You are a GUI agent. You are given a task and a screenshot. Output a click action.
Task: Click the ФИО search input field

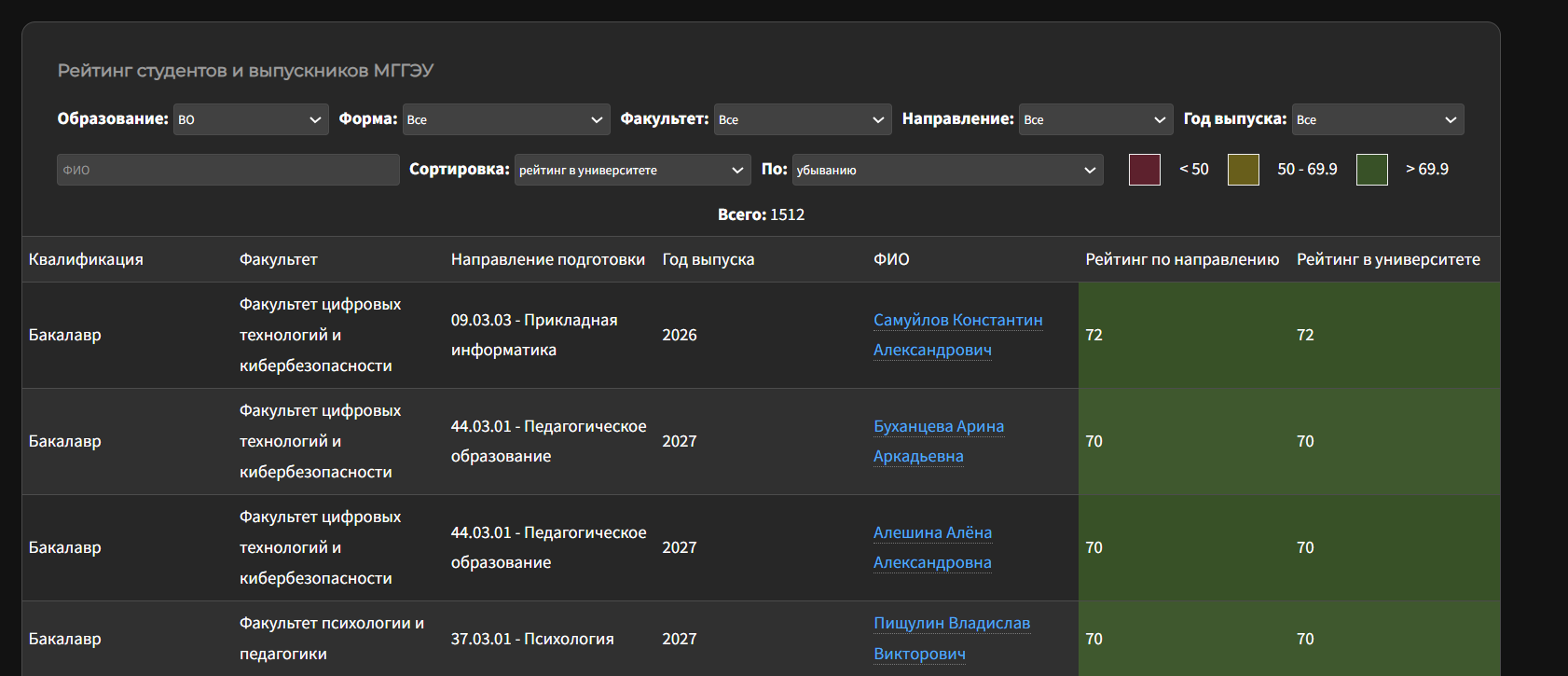[227, 170]
